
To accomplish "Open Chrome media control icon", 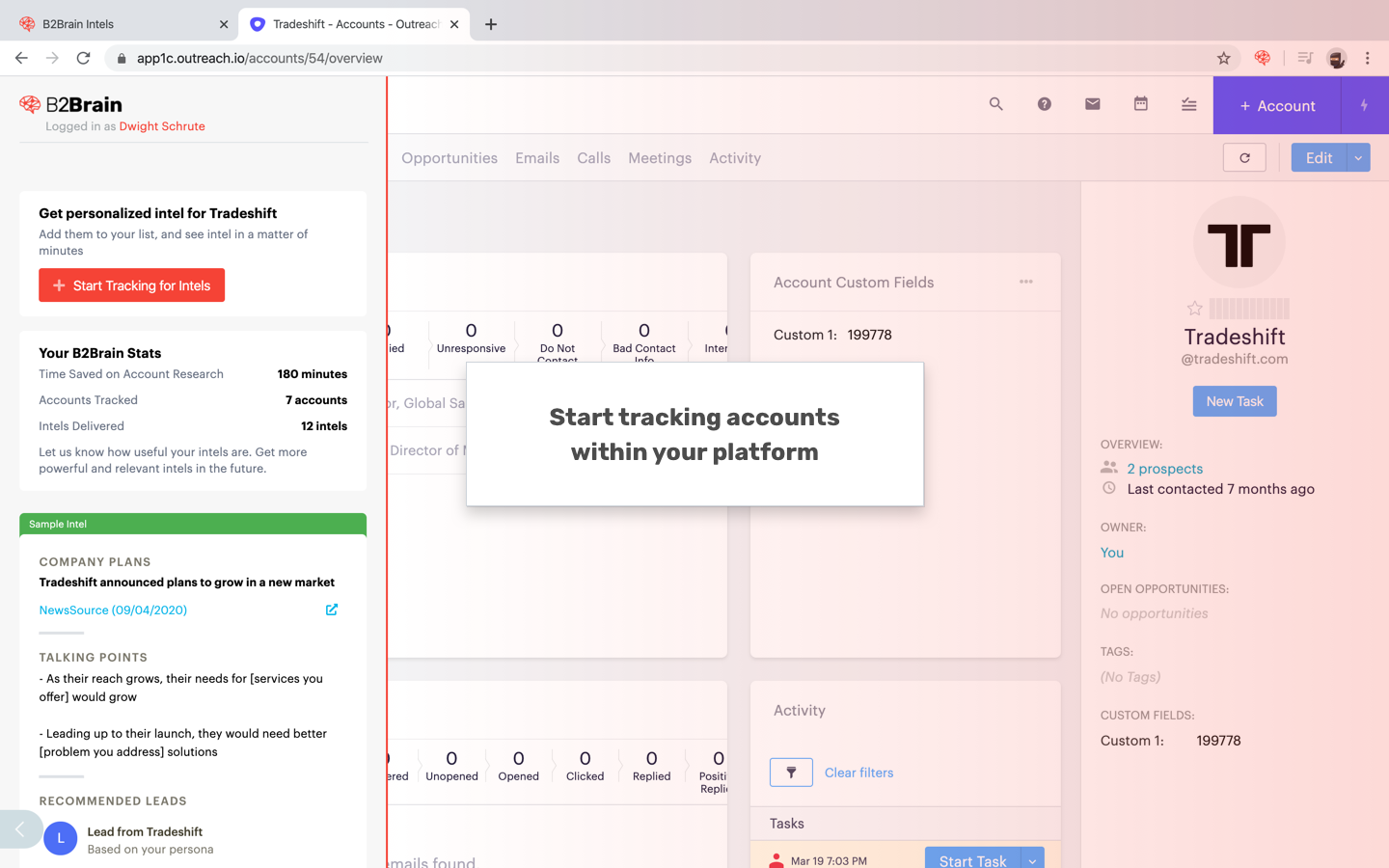I will tap(1305, 58).
